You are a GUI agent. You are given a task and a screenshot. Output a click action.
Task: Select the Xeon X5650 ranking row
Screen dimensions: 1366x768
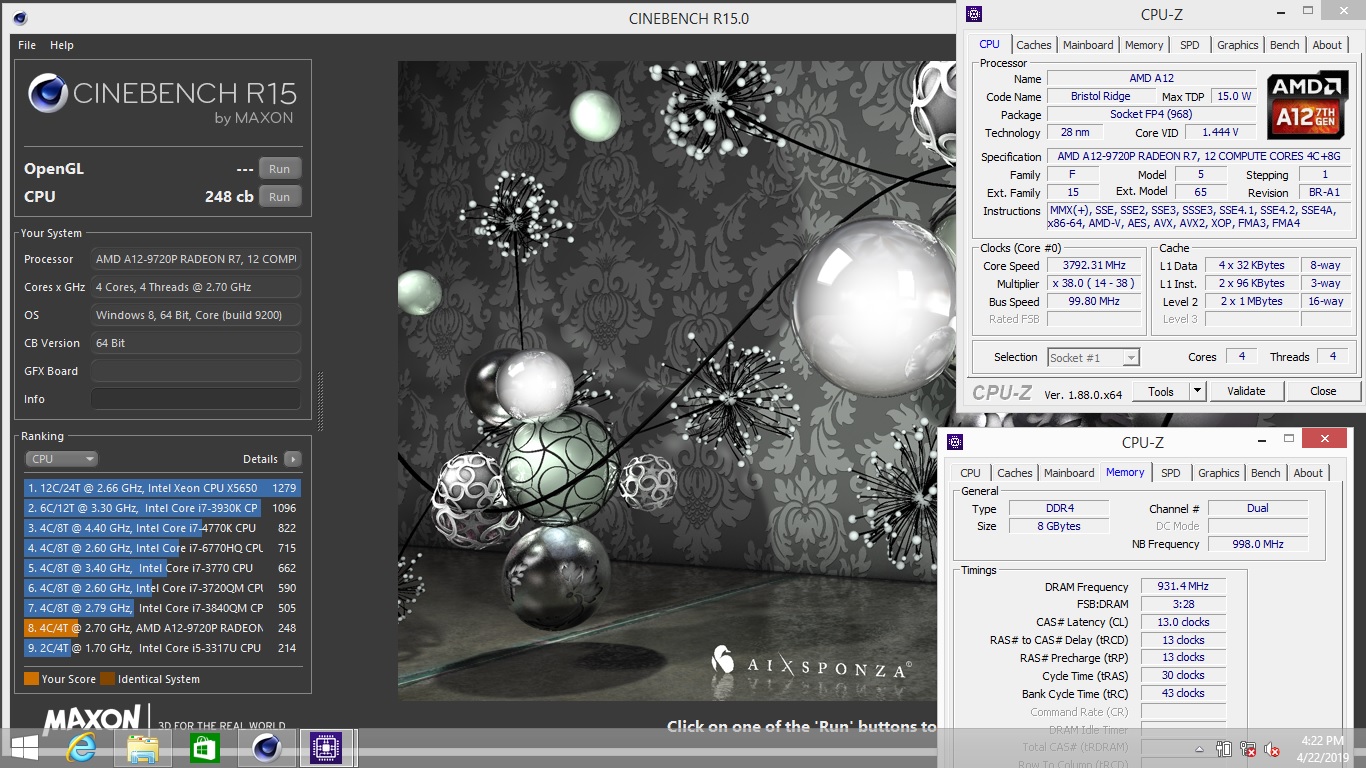(163, 488)
